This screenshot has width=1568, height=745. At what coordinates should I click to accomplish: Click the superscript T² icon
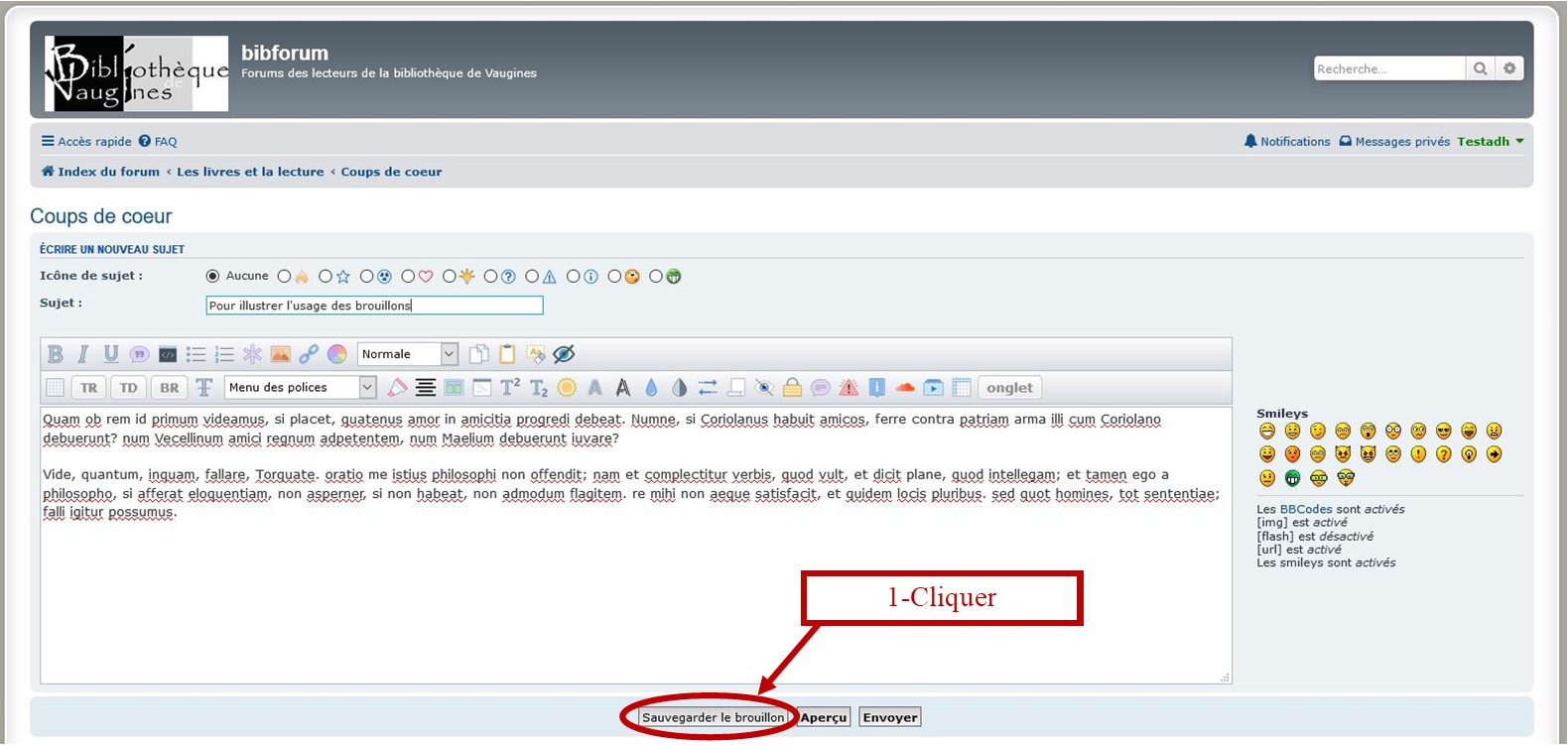click(x=510, y=388)
